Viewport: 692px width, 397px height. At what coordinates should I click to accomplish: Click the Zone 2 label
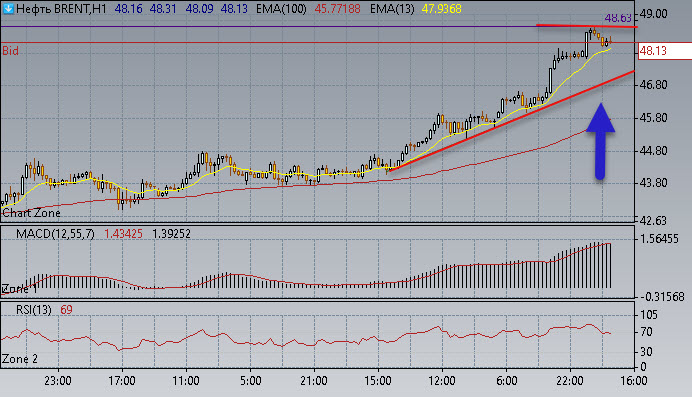click(20, 359)
